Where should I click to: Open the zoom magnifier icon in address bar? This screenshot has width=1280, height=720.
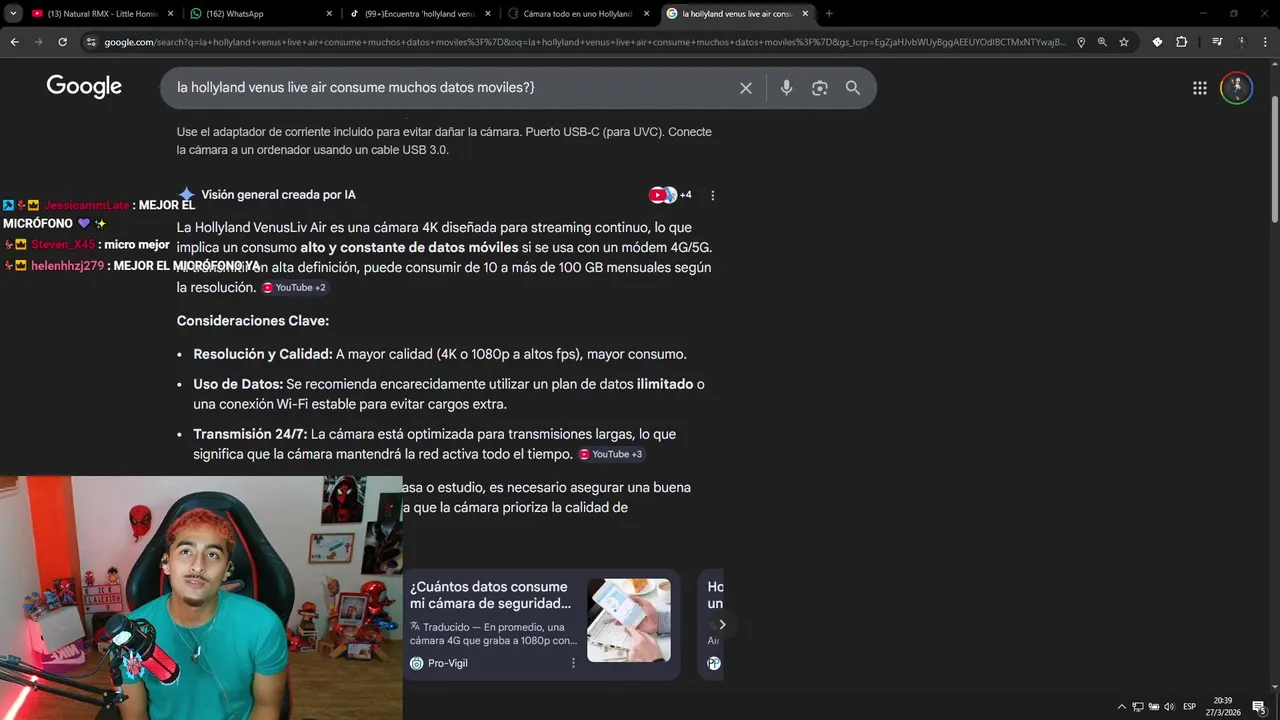pos(1102,42)
